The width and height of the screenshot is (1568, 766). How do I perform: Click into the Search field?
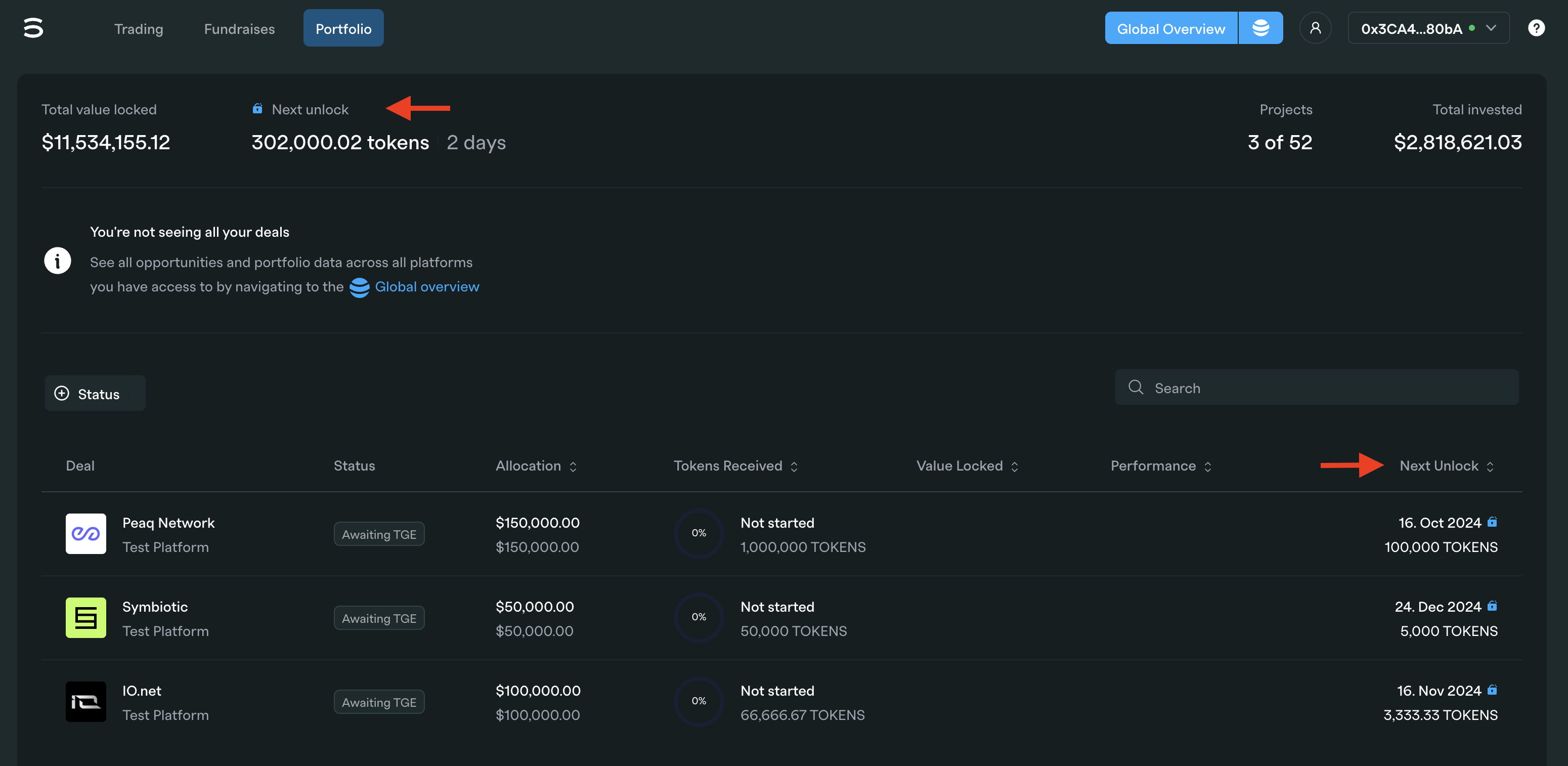pyautogui.click(x=1278, y=387)
